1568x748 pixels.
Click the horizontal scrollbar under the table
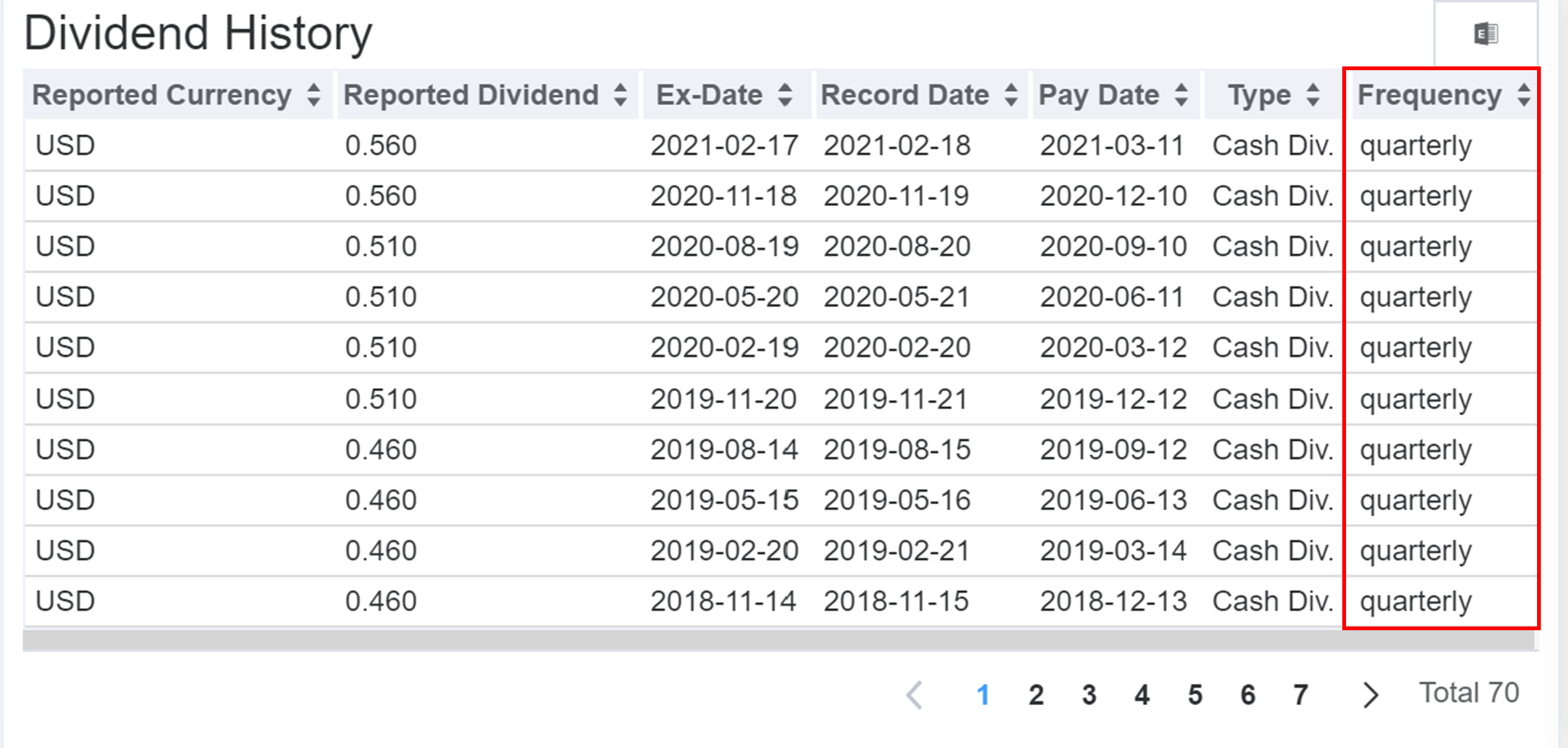pos(779,640)
